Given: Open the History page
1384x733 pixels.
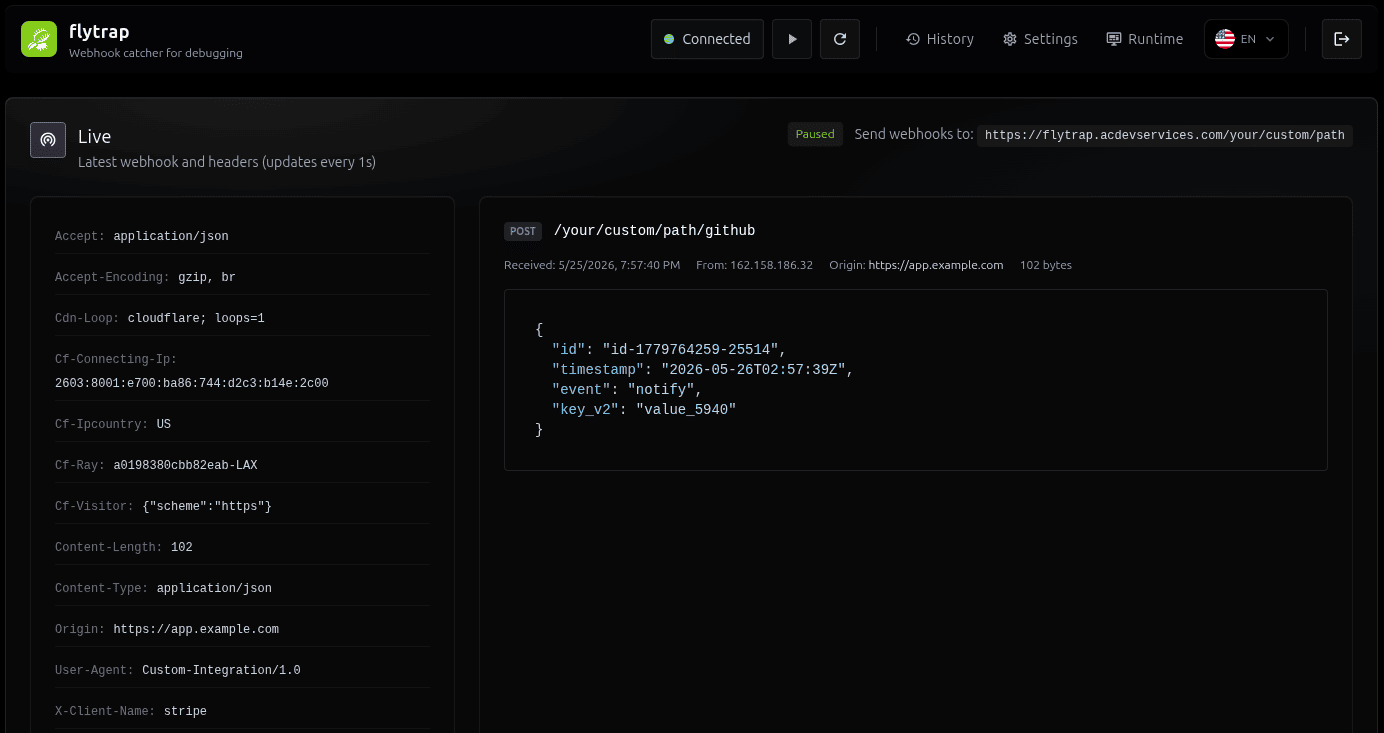Looking at the screenshot, I should click(x=940, y=39).
